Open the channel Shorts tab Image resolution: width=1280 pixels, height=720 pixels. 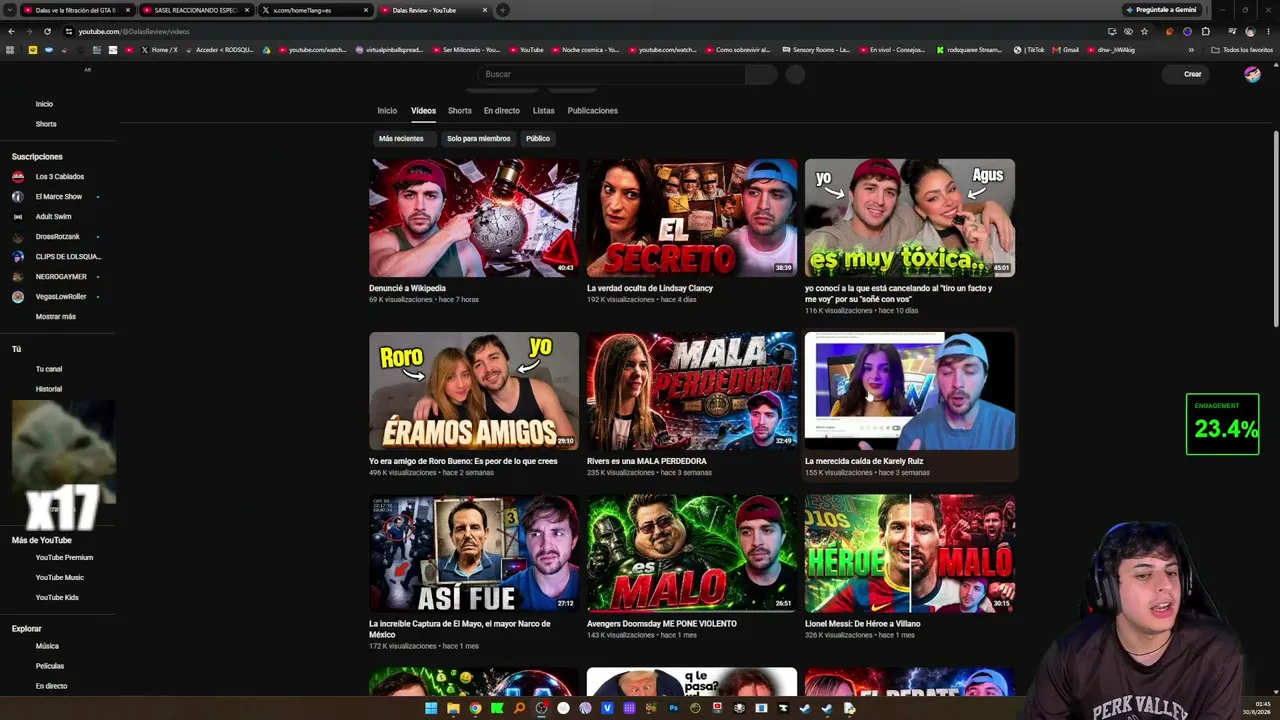click(x=460, y=111)
